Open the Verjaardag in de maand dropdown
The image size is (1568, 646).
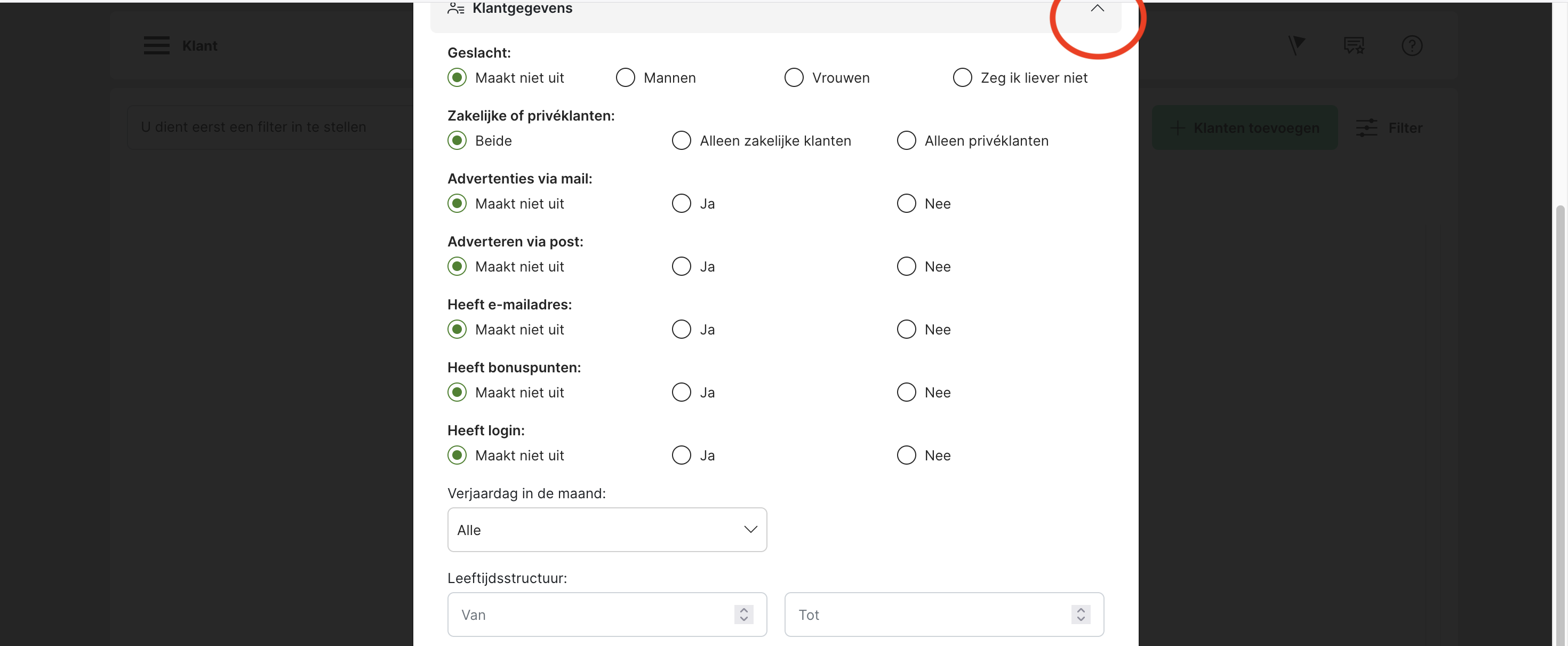coord(607,530)
